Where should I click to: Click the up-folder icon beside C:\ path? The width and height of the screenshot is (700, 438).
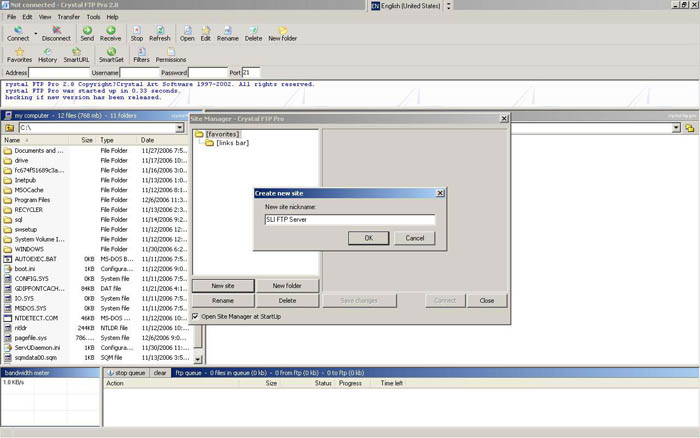9,128
